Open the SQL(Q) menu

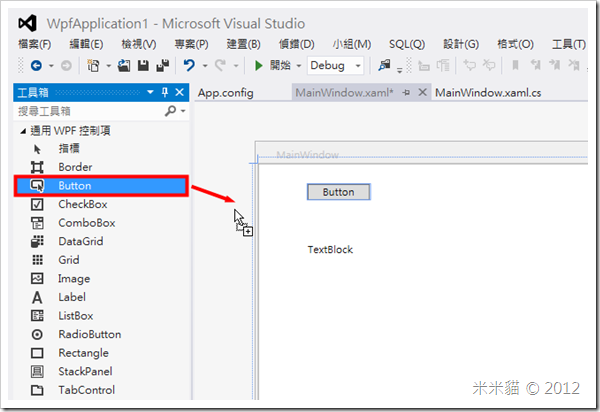(x=407, y=44)
